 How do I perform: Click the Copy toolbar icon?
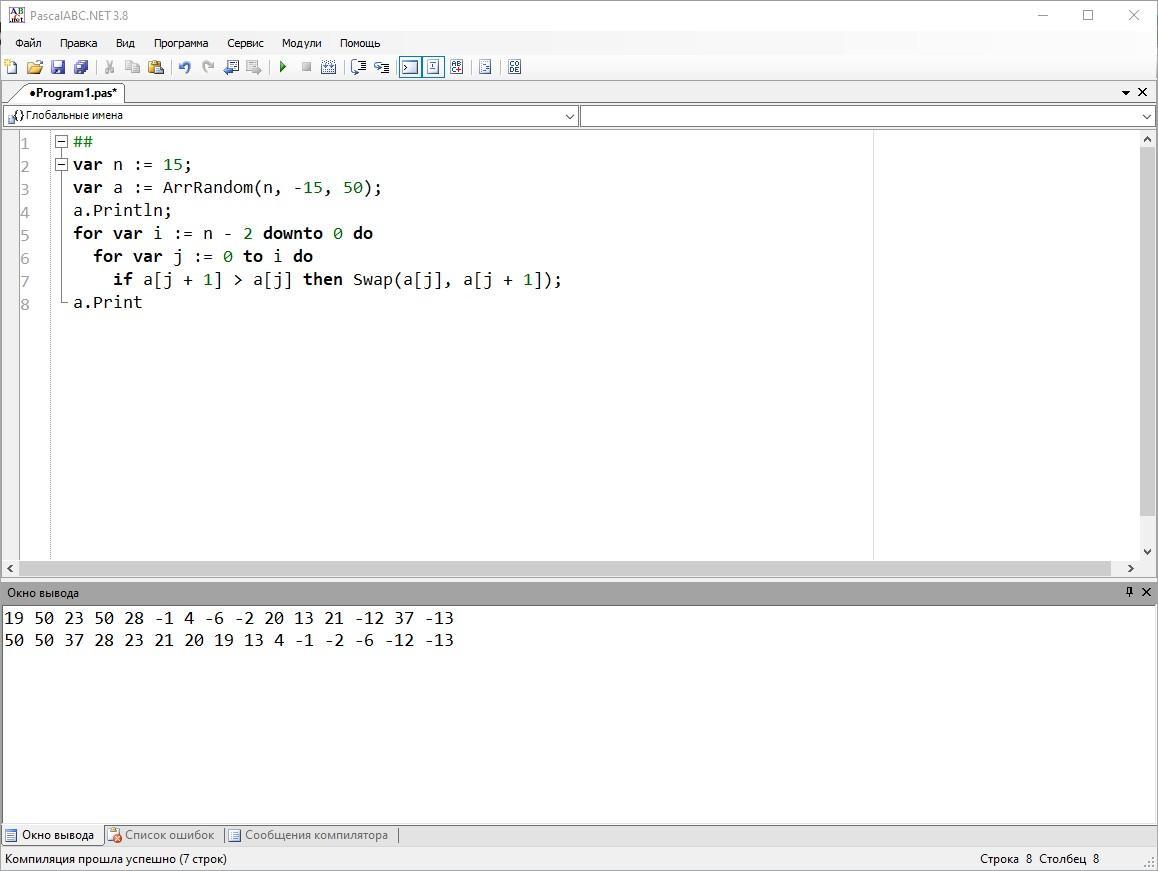click(133, 67)
